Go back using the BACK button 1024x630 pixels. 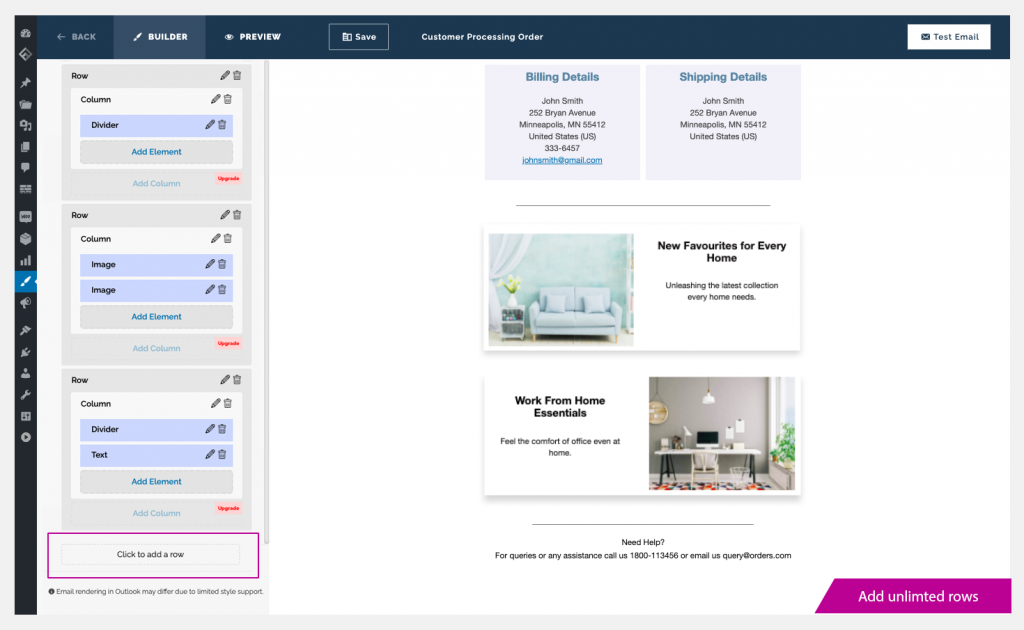[x=76, y=37]
